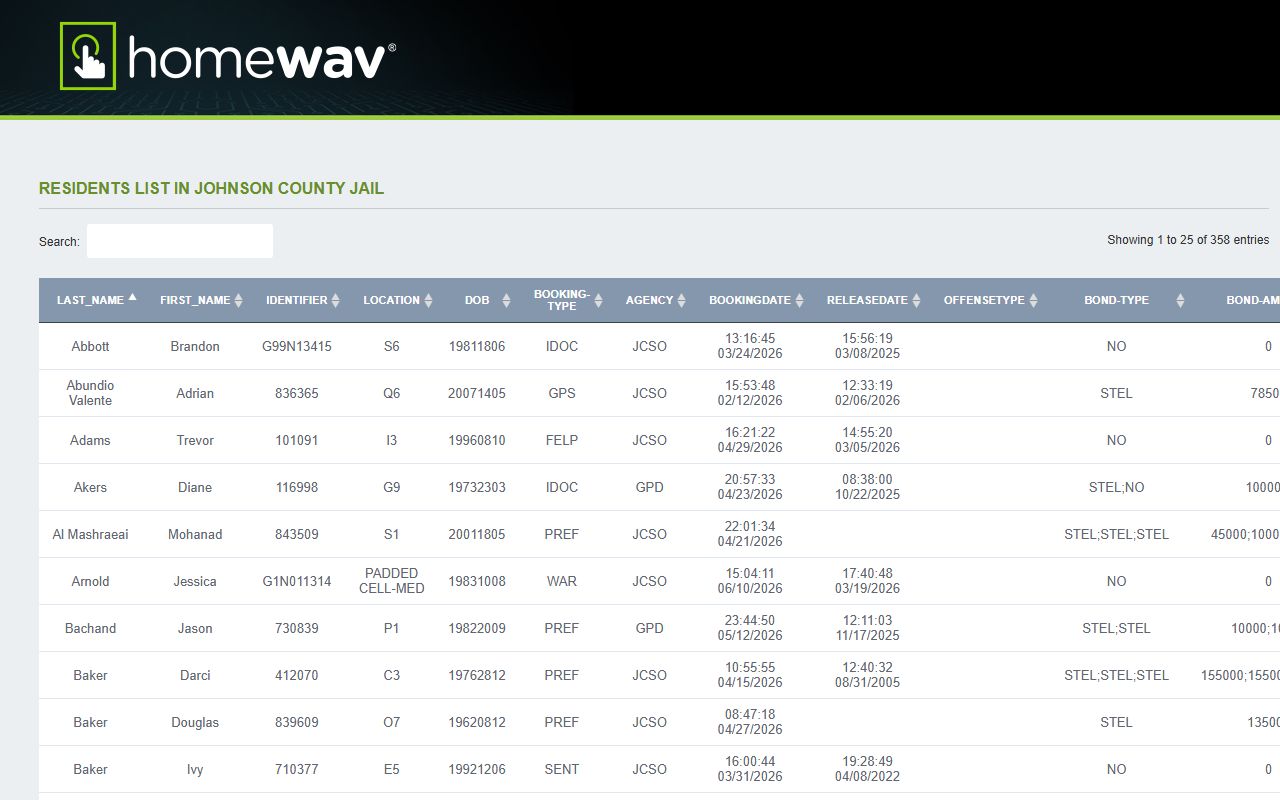This screenshot has height=800, width=1280.
Task: Select first name 'Brandon'
Action: (195, 346)
